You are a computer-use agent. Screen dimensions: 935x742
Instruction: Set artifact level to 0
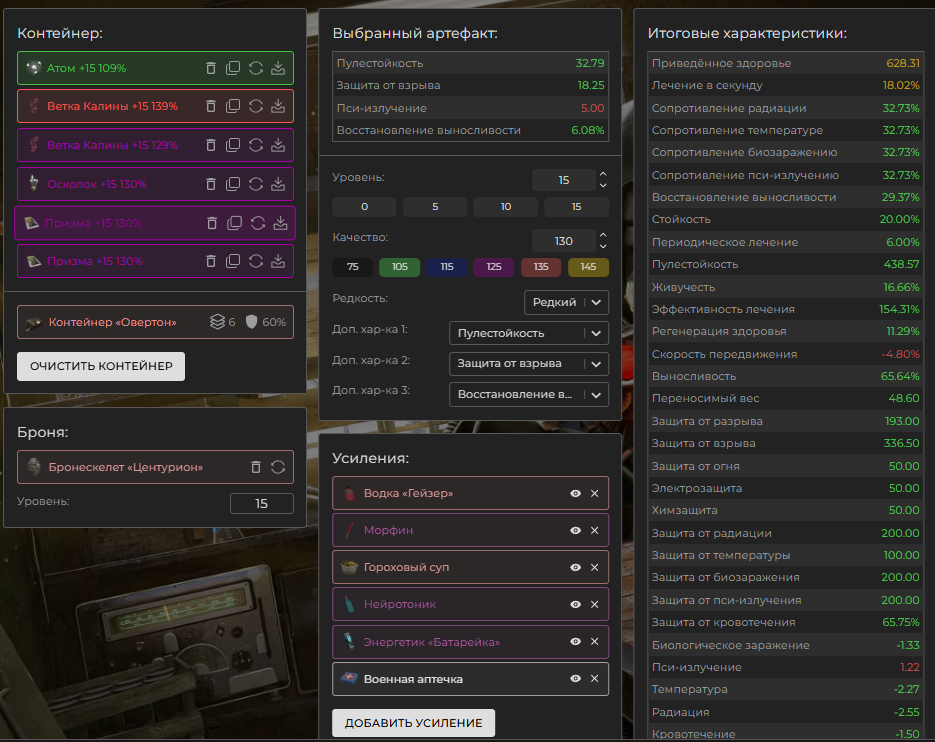click(x=364, y=206)
